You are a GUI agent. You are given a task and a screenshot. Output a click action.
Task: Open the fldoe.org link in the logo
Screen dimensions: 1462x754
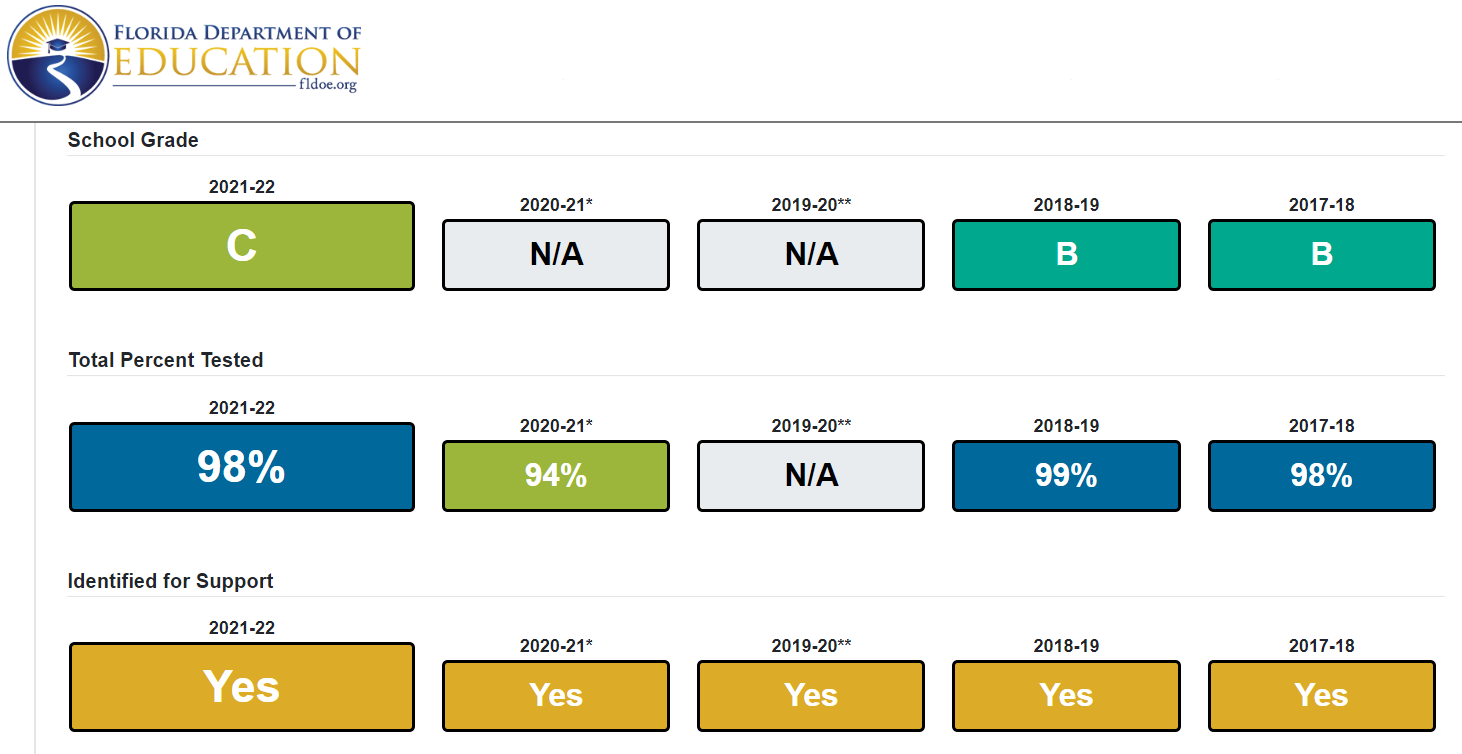point(327,86)
